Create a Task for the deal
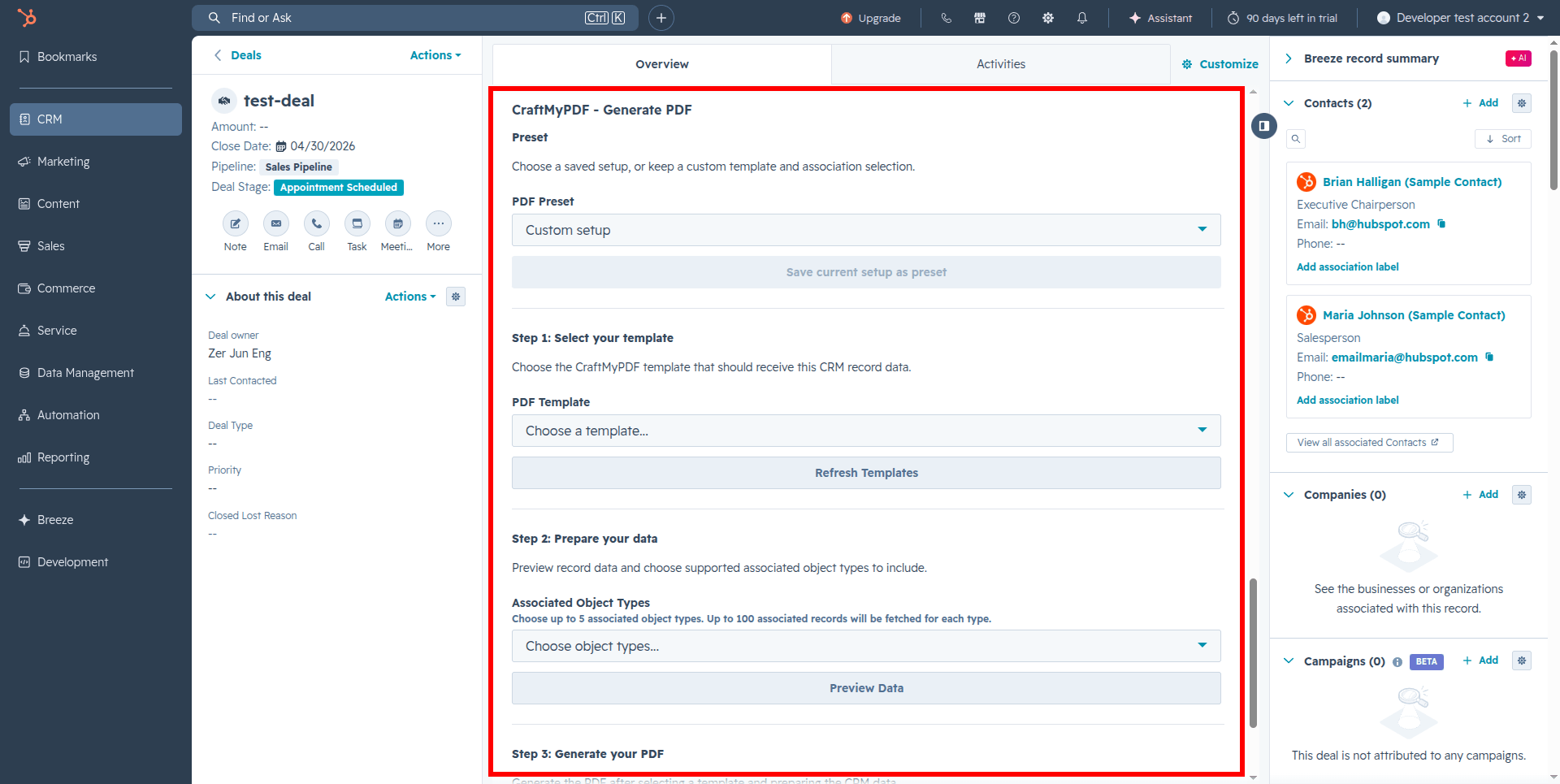The height and width of the screenshot is (784, 1560). pyautogui.click(x=357, y=223)
